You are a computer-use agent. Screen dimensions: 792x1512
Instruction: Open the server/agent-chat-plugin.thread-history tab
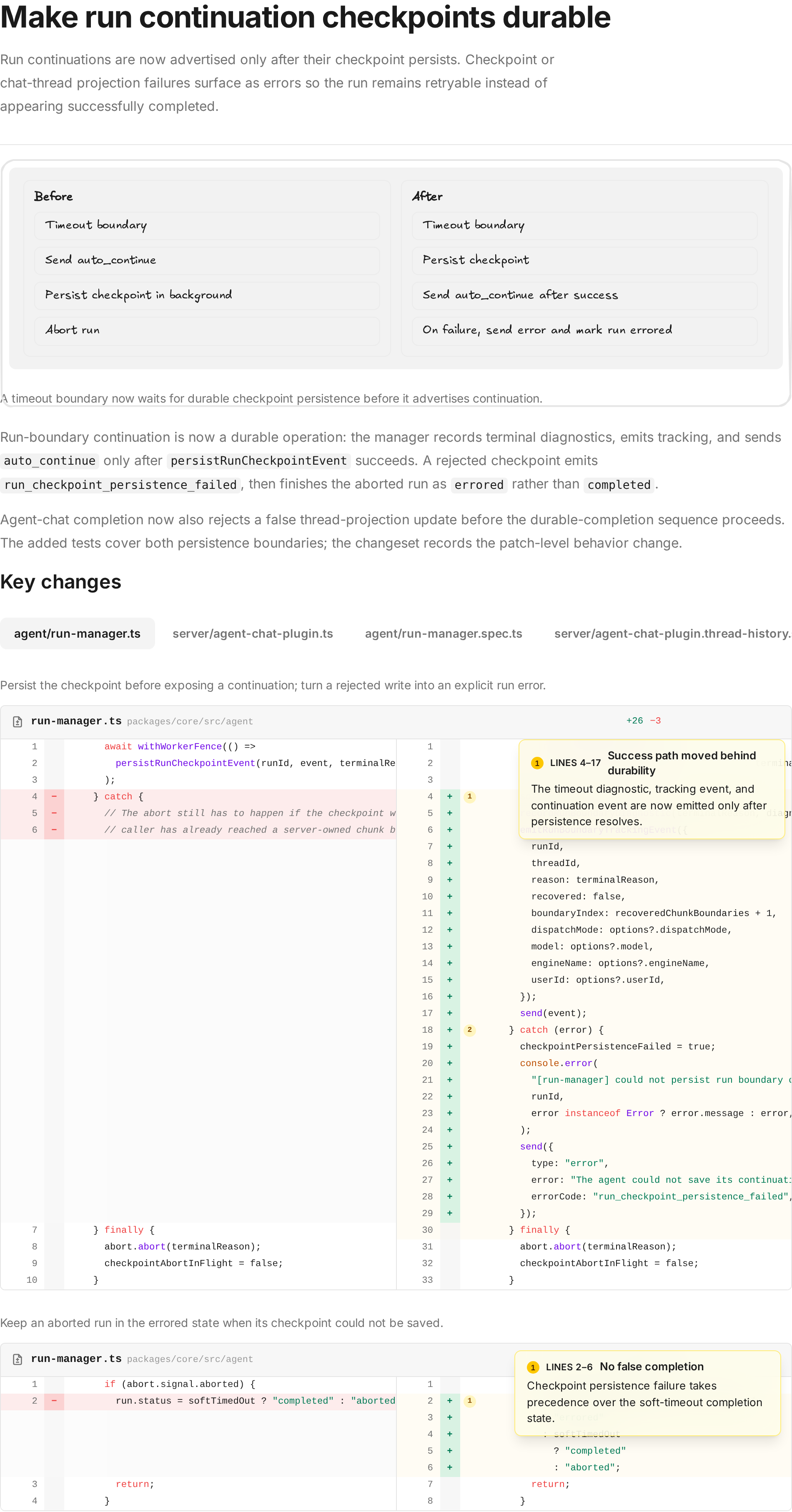(x=672, y=633)
